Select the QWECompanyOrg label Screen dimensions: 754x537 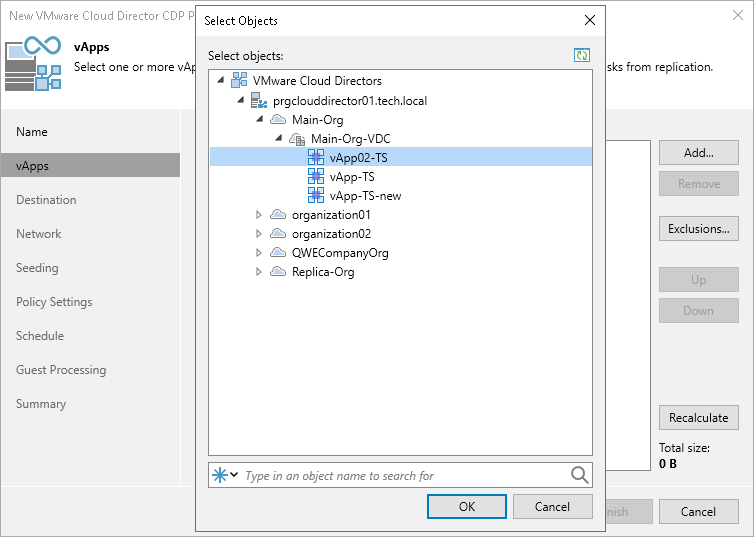pyautogui.click(x=340, y=253)
